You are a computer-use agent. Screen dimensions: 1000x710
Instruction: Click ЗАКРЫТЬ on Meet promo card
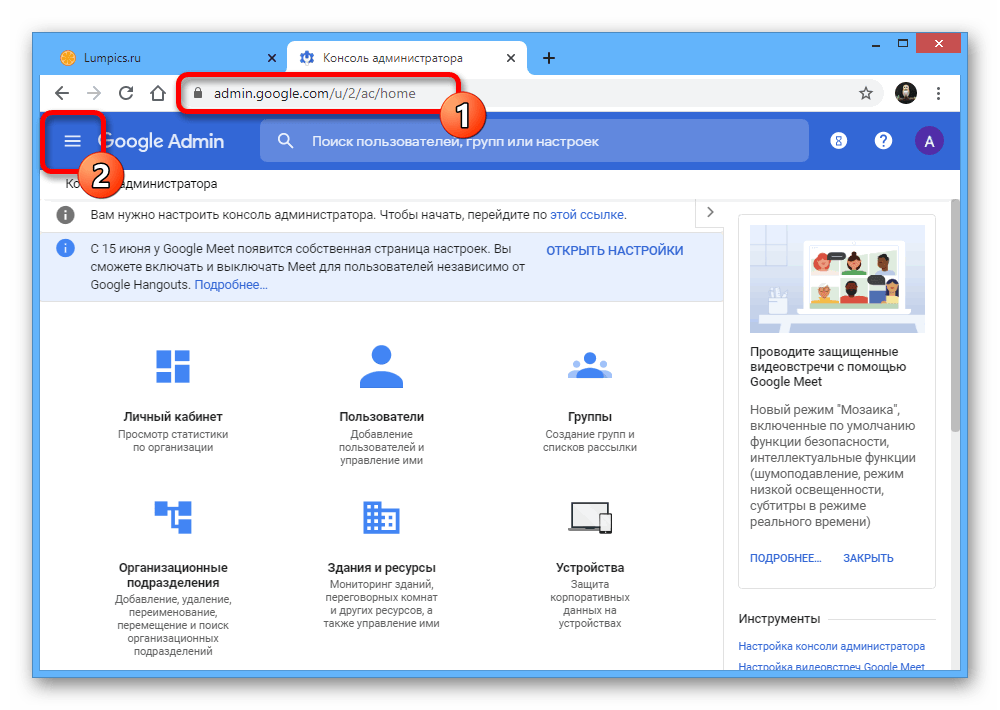coord(868,558)
